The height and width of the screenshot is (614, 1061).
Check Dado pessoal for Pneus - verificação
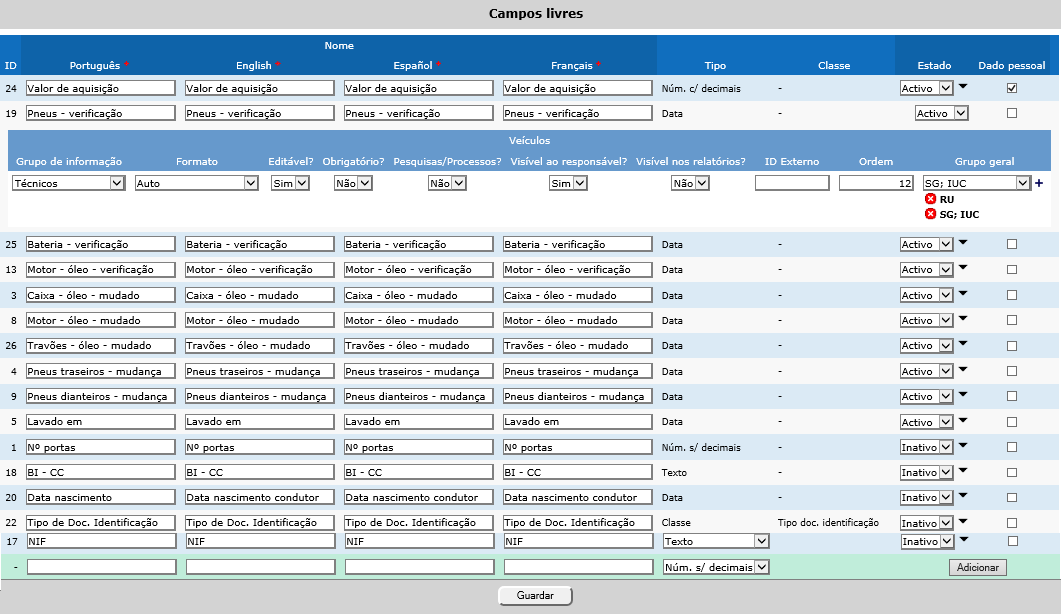(1012, 113)
